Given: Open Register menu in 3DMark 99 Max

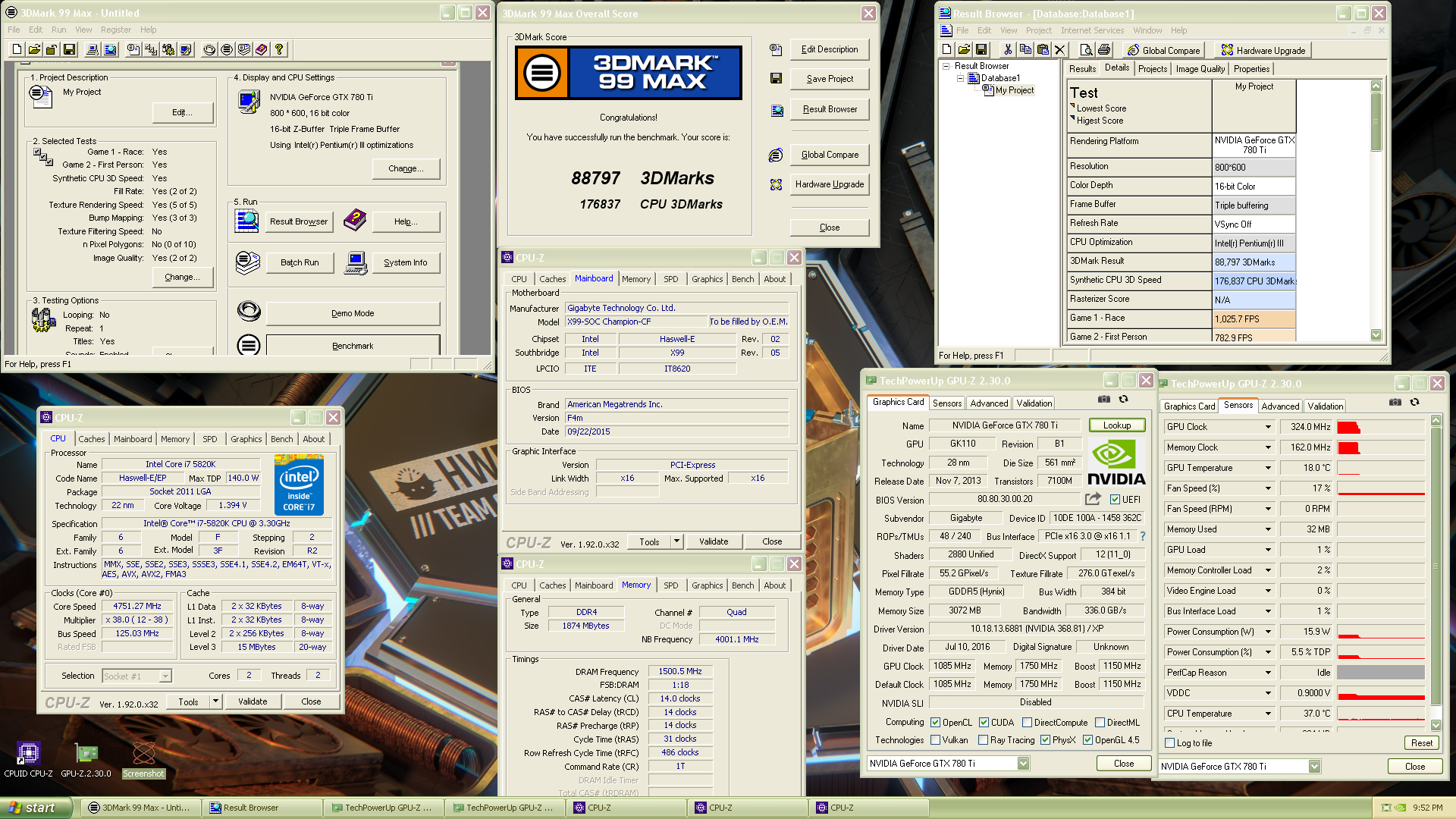Looking at the screenshot, I should coord(116,30).
